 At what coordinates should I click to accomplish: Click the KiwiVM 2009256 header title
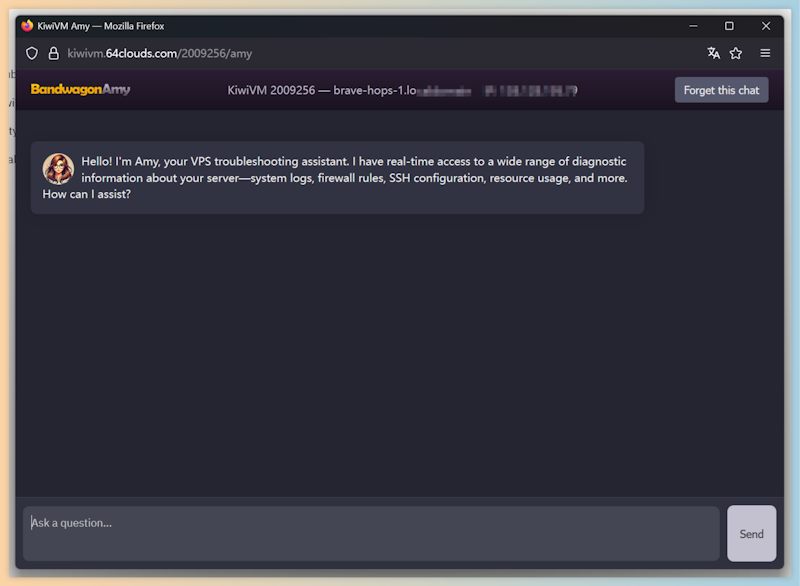click(x=271, y=91)
